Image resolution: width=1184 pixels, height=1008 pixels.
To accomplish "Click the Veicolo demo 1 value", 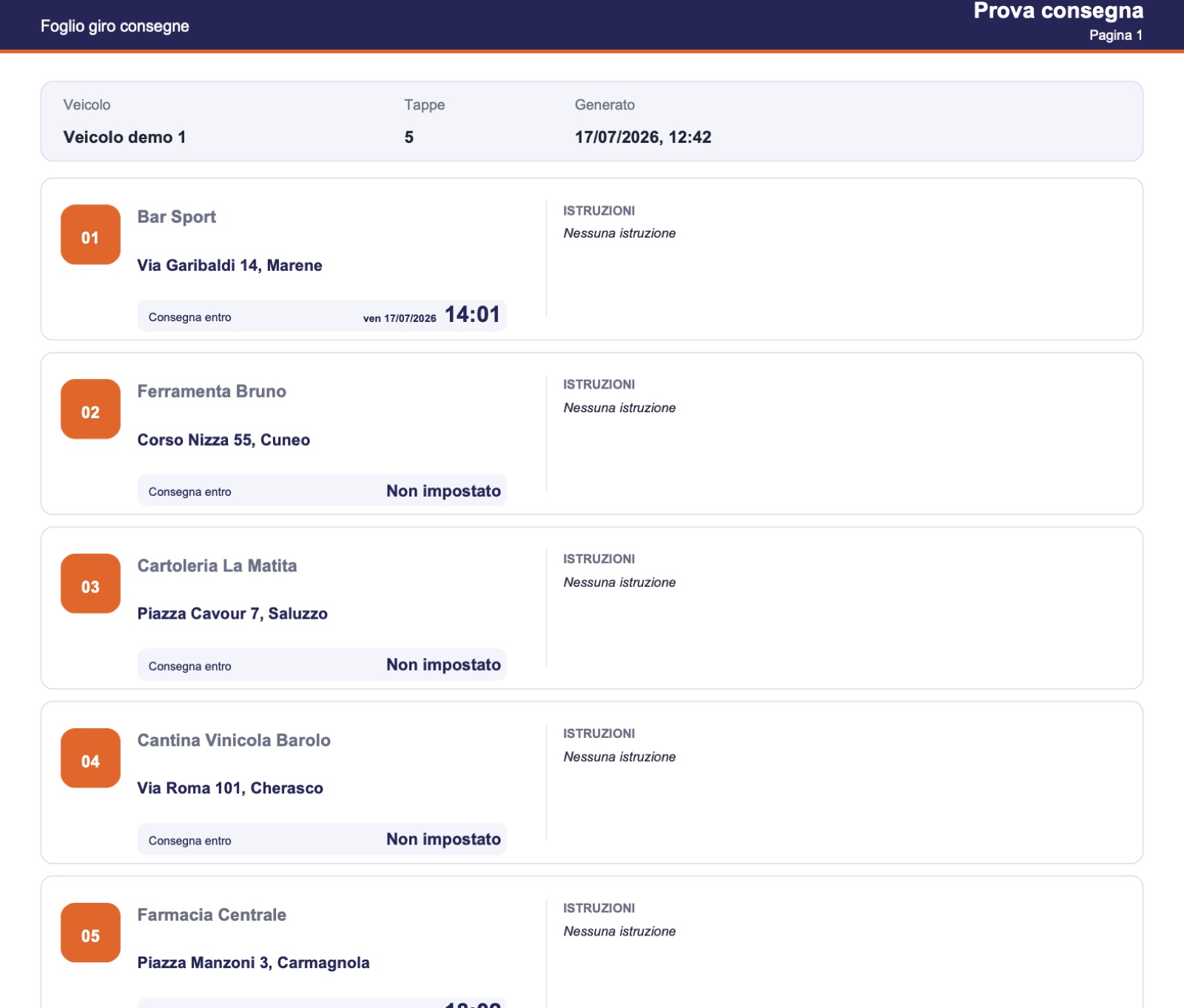I will (x=124, y=138).
